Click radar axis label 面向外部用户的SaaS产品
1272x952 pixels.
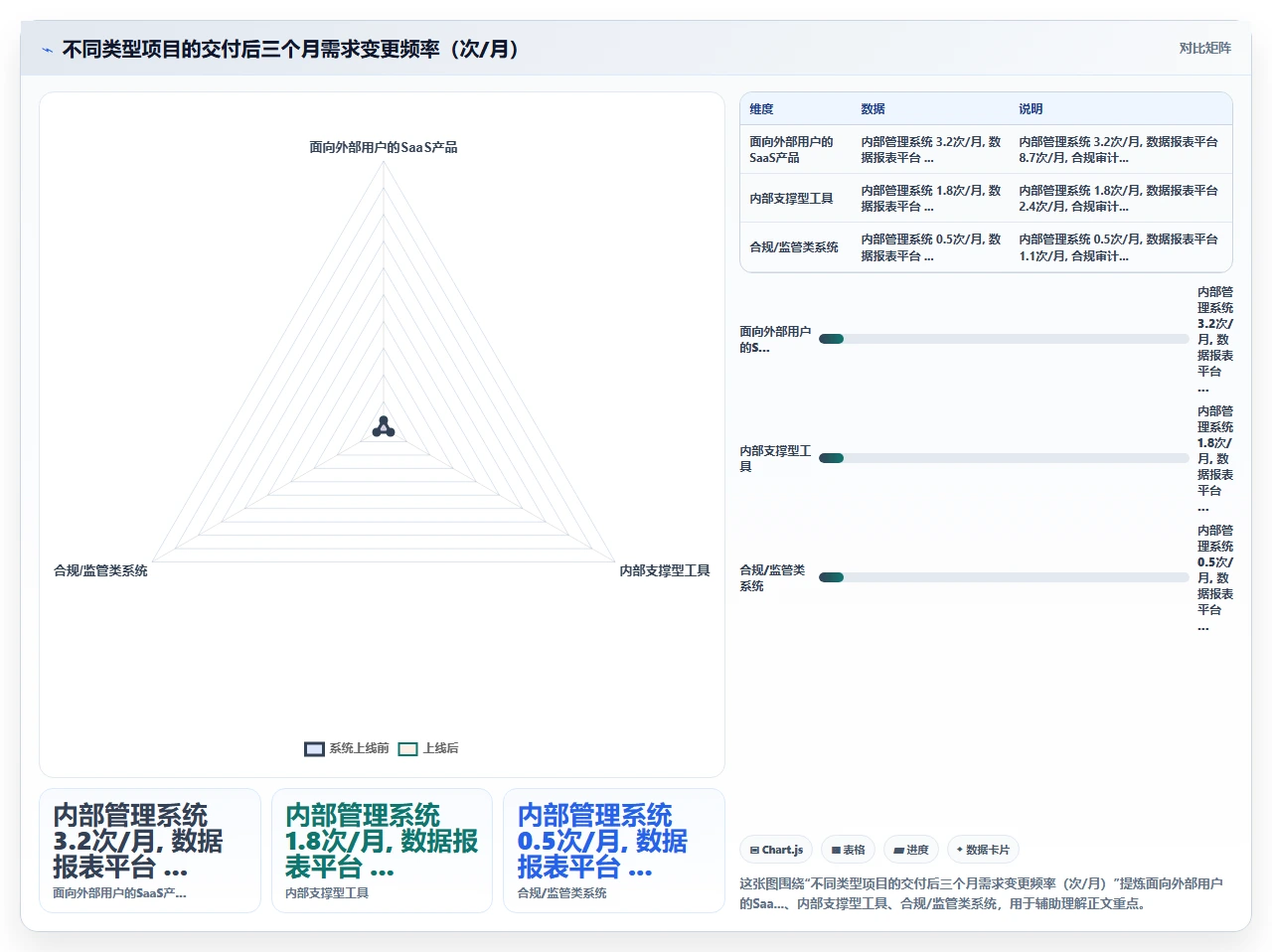coord(384,147)
